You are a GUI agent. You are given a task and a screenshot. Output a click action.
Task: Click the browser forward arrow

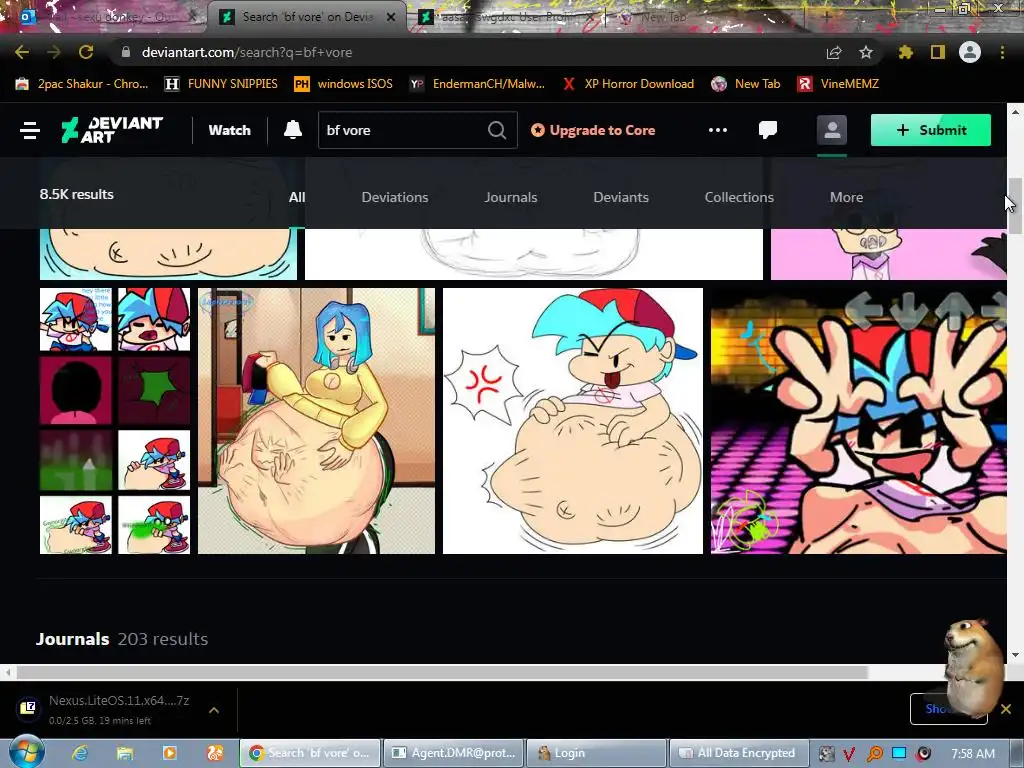click(54, 52)
